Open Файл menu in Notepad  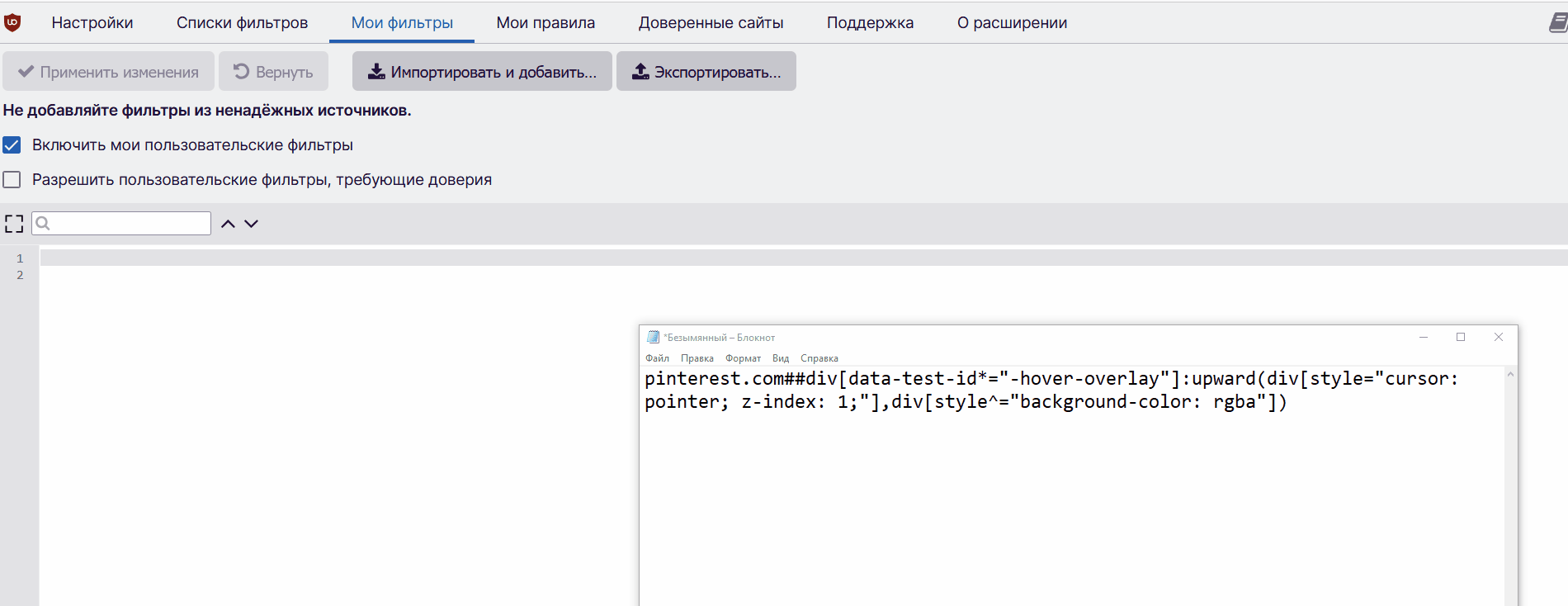tap(657, 358)
